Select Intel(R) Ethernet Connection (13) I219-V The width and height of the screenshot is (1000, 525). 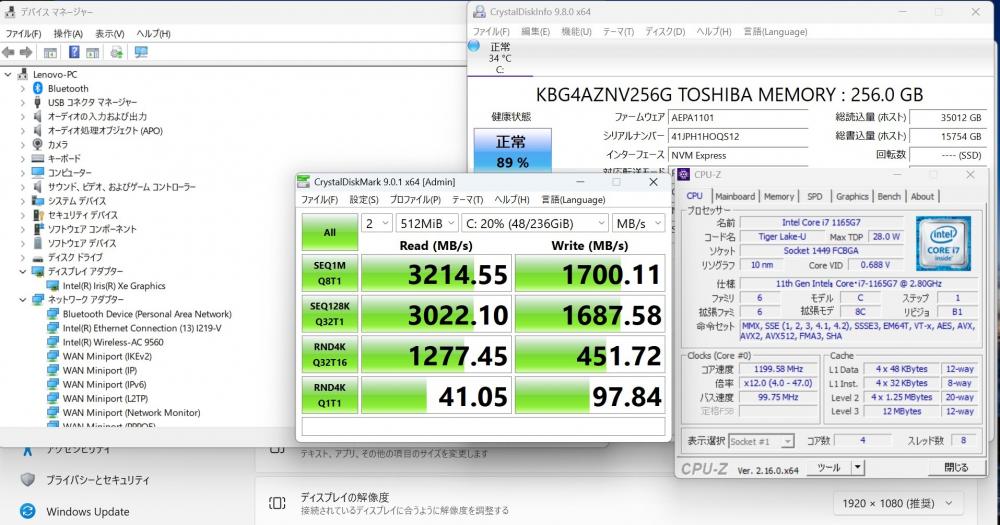(142, 328)
